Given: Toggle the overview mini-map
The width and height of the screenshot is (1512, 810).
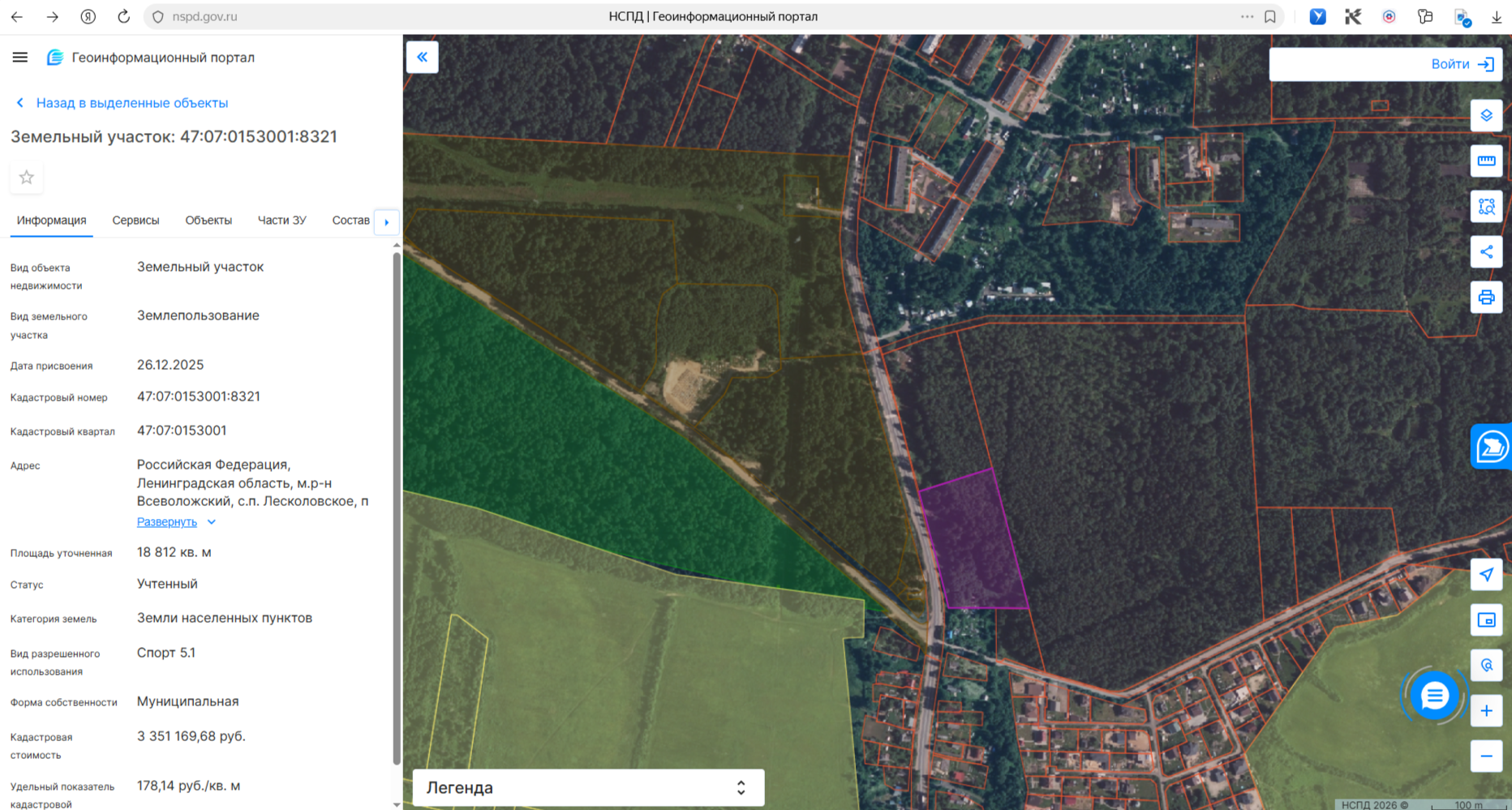Looking at the screenshot, I should point(1486,620).
